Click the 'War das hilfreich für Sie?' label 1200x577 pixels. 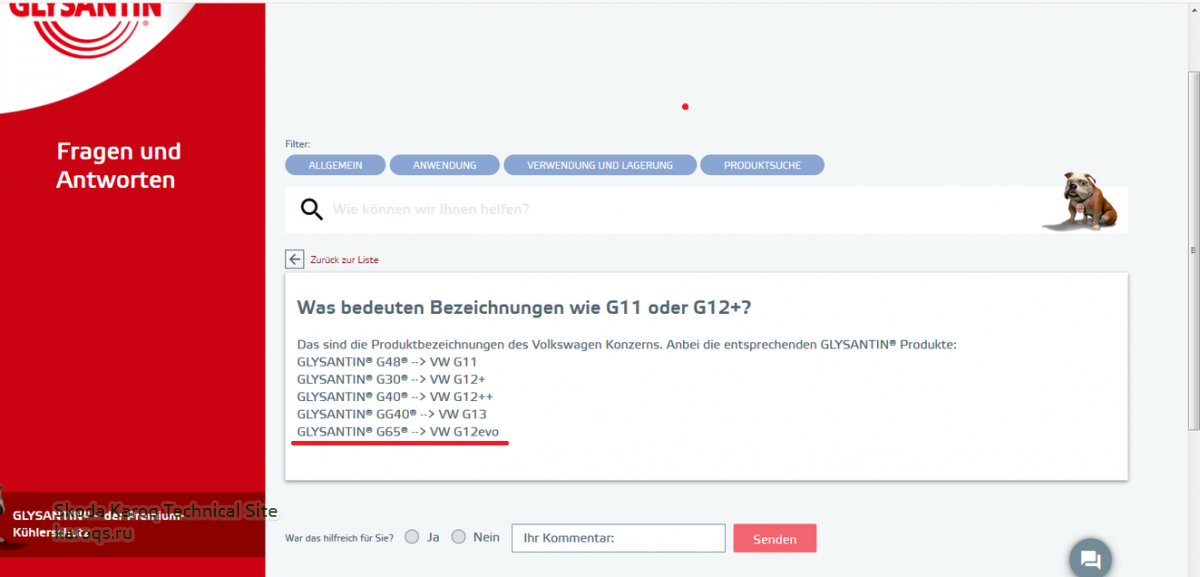340,538
